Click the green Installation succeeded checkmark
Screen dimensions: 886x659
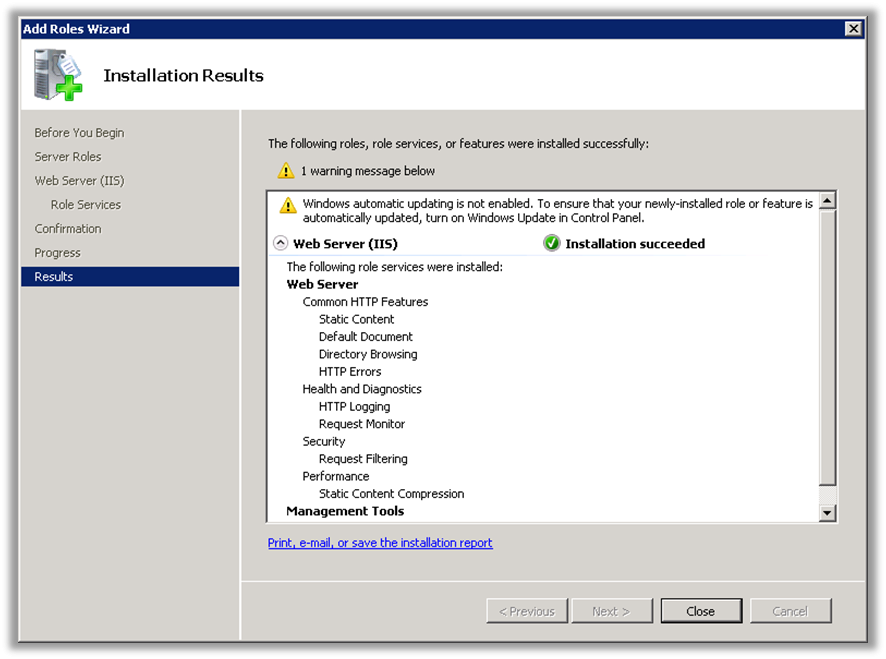pos(550,243)
